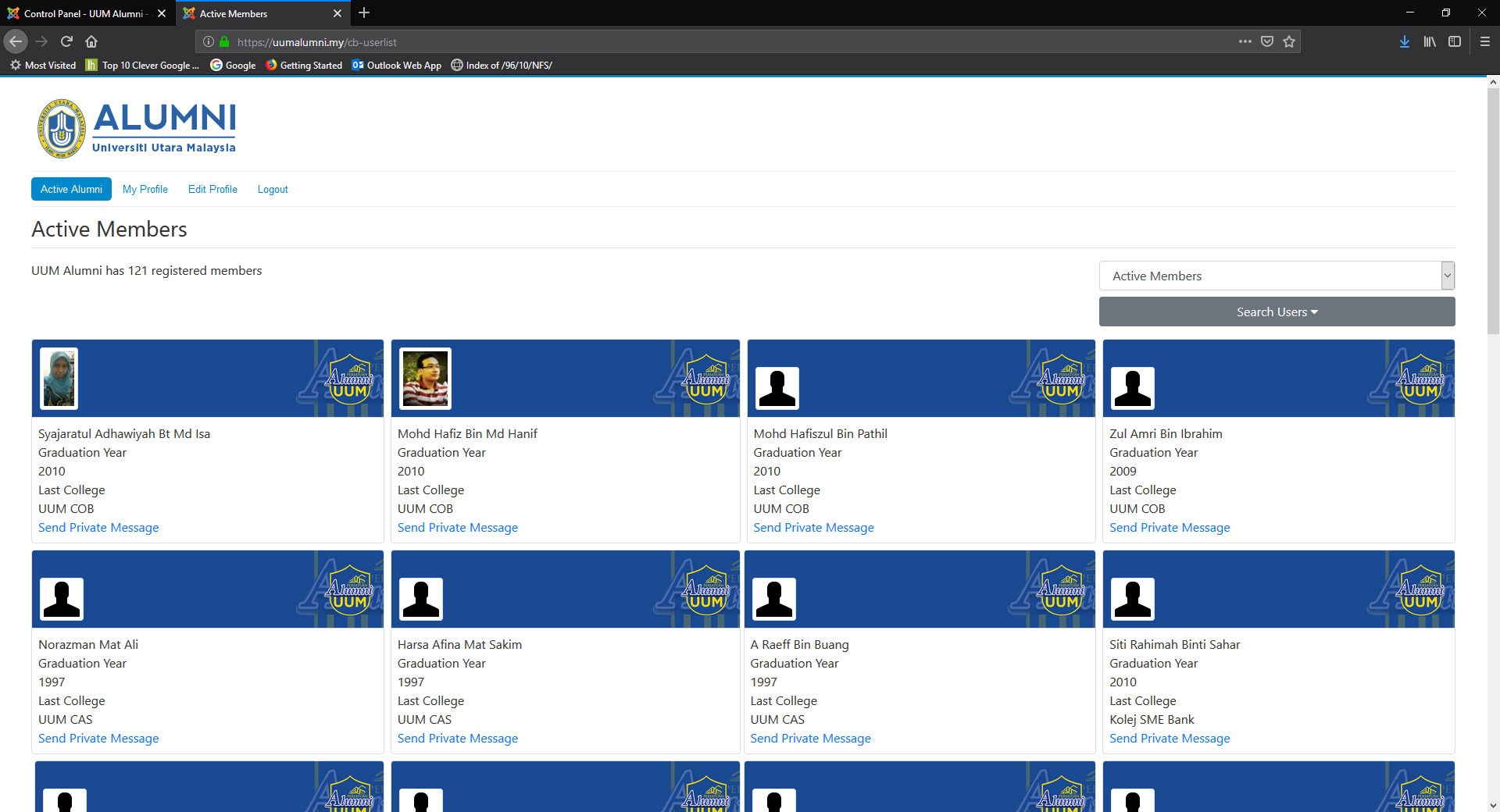Click the name Zul Amri Bin Ibrahim
1500x812 pixels.
coord(1166,434)
